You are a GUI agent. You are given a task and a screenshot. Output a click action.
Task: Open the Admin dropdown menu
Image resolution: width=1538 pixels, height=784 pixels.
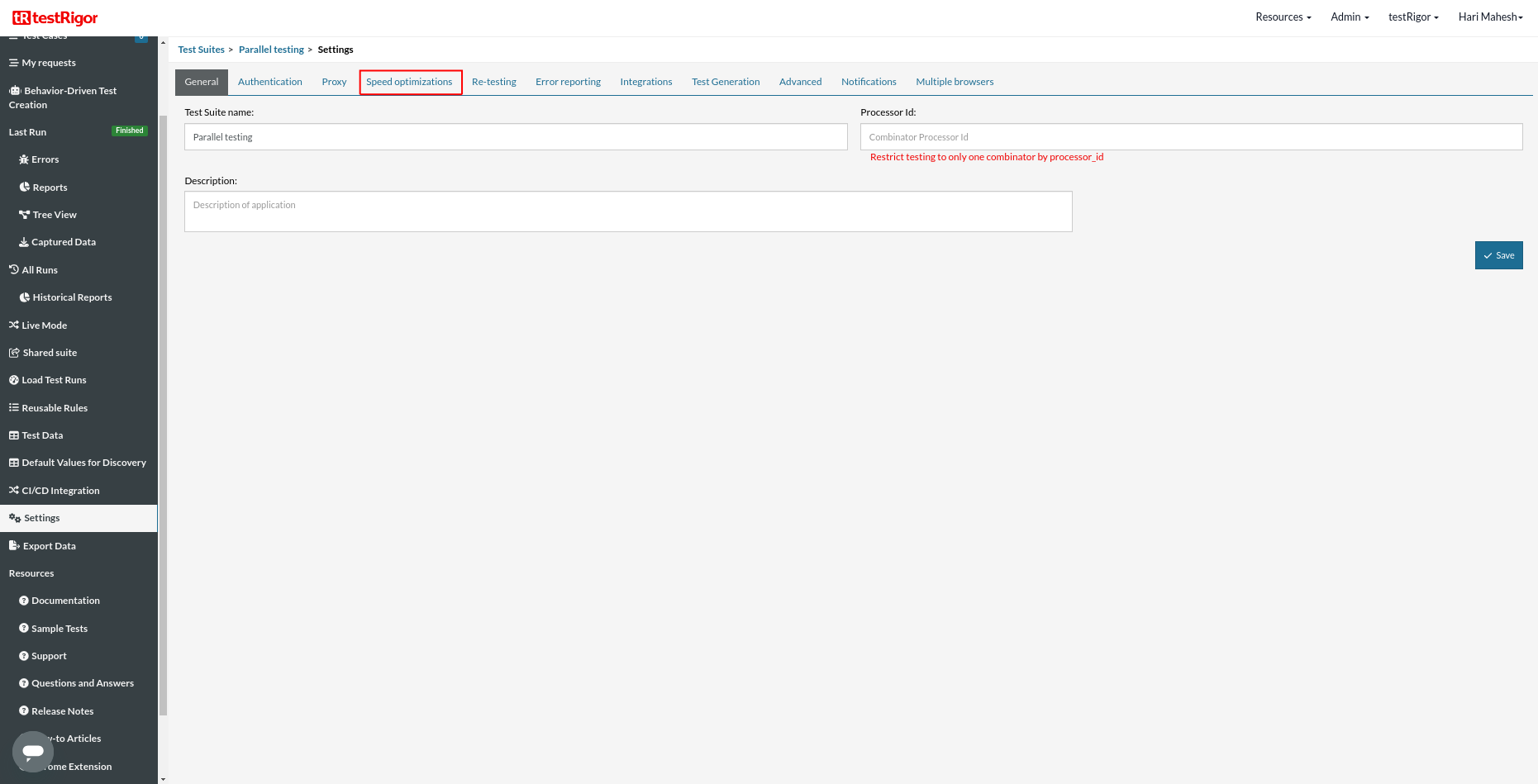(x=1350, y=17)
